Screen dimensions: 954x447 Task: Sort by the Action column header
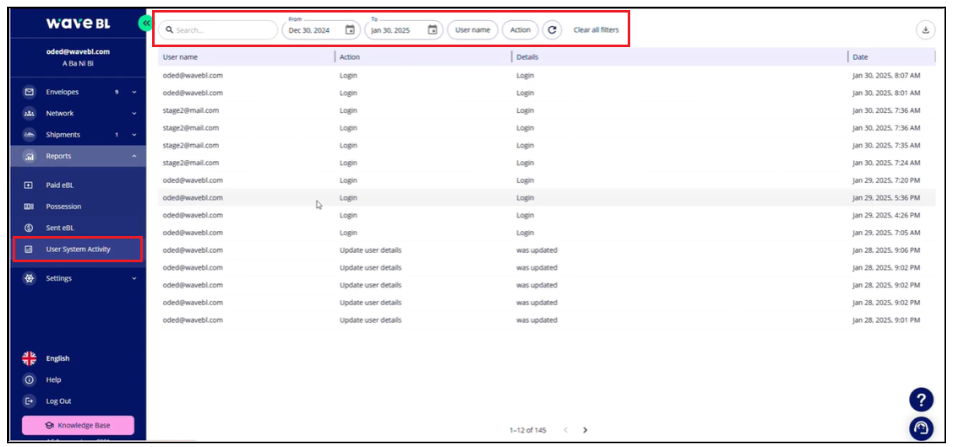[349, 57]
